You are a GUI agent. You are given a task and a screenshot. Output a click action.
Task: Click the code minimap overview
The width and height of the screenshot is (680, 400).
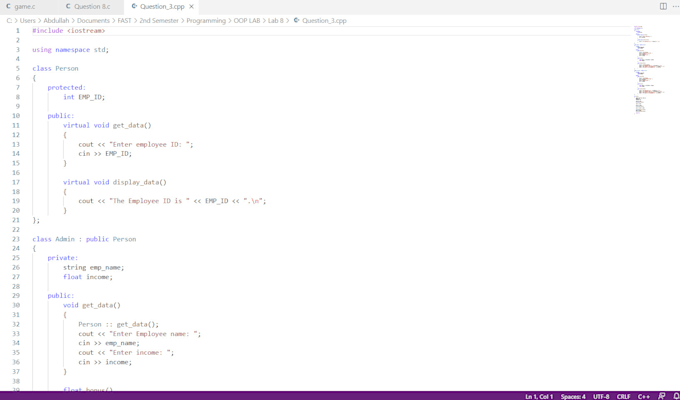(x=649, y=69)
